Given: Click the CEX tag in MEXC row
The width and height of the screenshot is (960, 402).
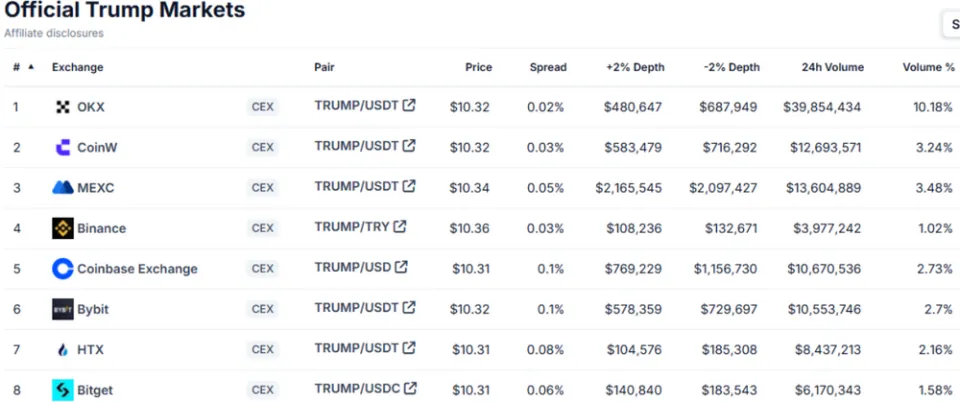Looking at the screenshot, I should coord(262,187).
